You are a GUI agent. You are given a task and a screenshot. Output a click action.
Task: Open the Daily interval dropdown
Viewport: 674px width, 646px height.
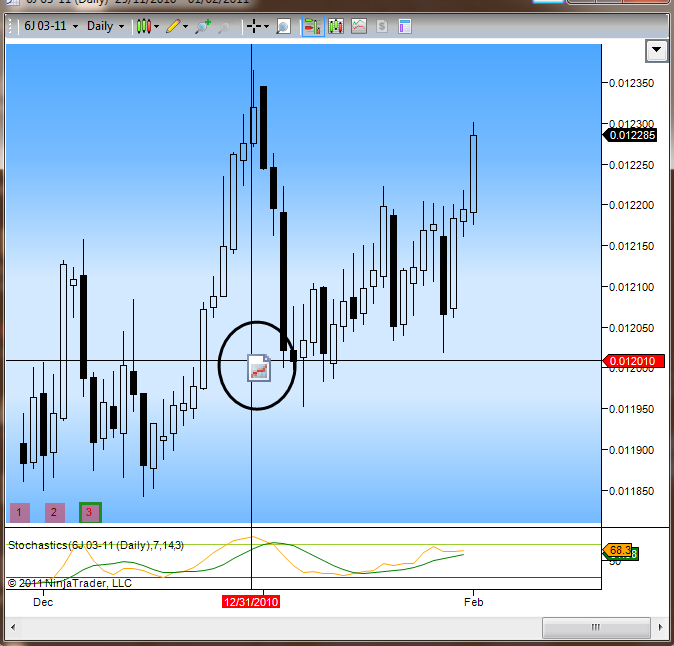105,26
